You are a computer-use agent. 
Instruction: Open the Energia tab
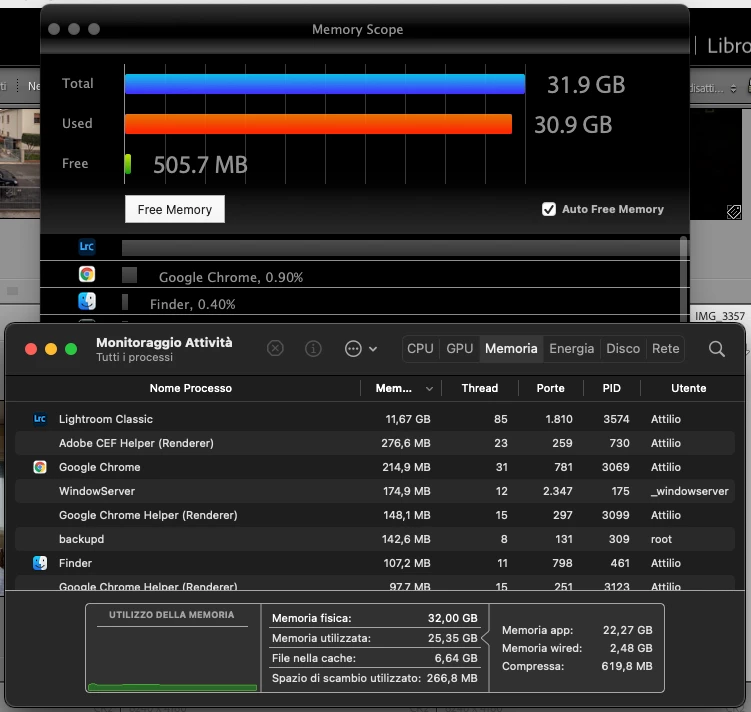(x=571, y=349)
